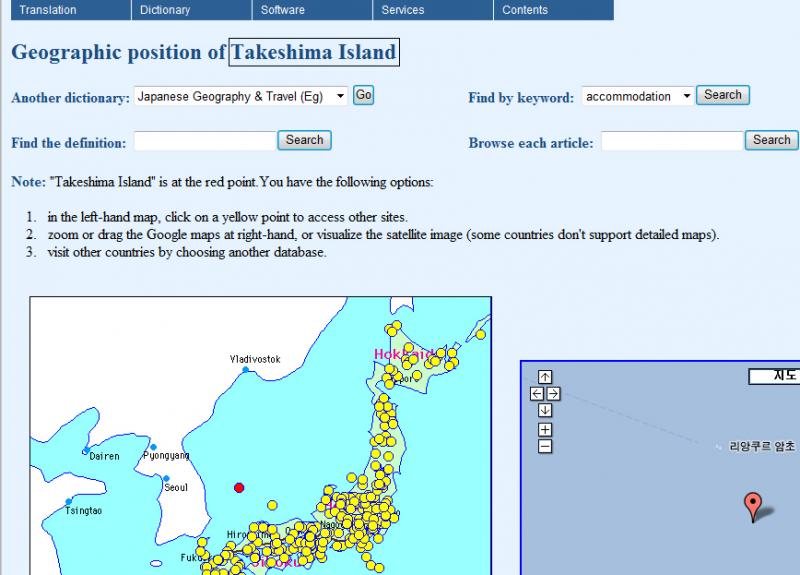Open the Another dictionary dropdown
The height and width of the screenshot is (575, 800).
(x=240, y=96)
